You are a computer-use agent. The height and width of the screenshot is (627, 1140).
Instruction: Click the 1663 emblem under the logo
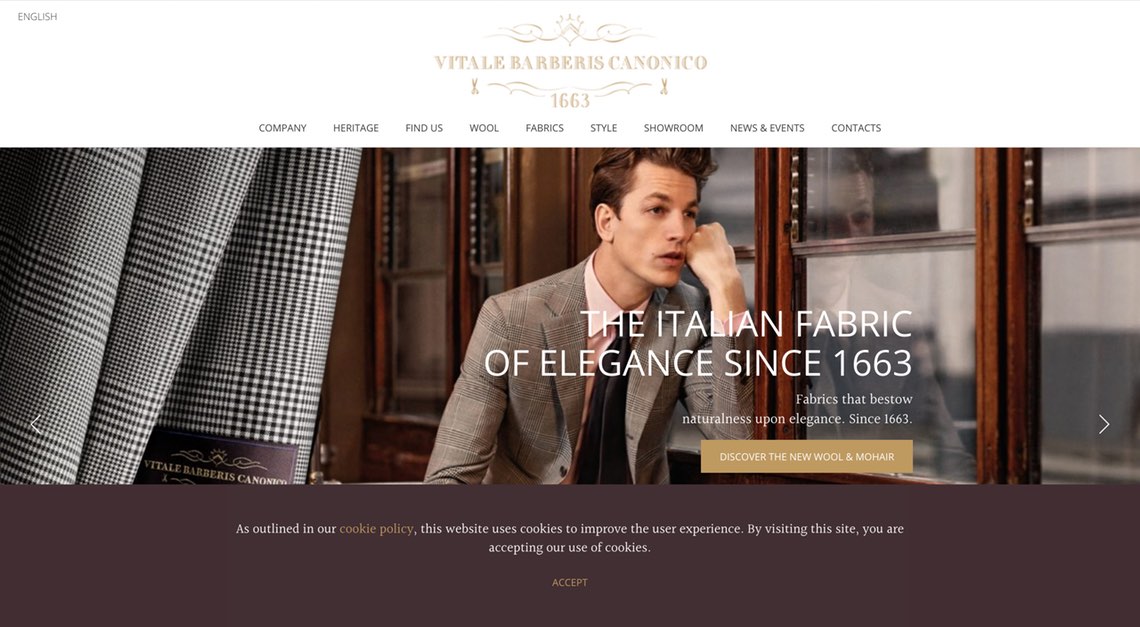(x=570, y=100)
